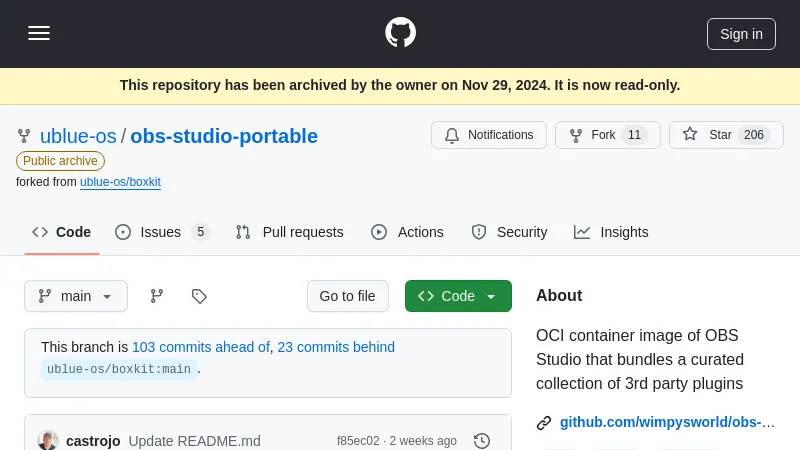This screenshot has height=450, width=800.
Task: Open the Insights tab
Action: 611,232
